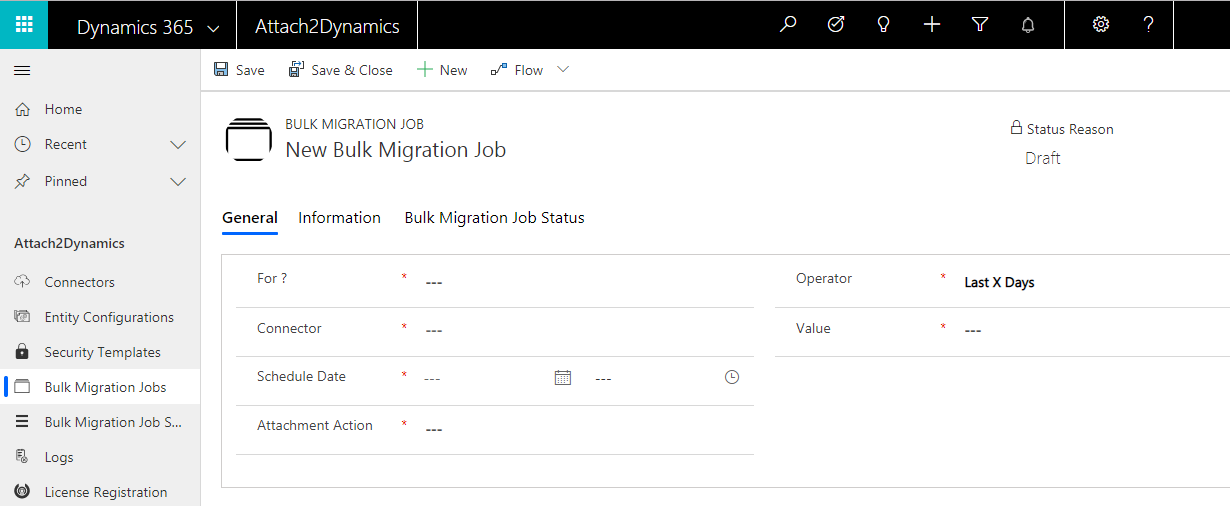Click Save in the command bar
The image size is (1230, 506).
tap(239, 70)
